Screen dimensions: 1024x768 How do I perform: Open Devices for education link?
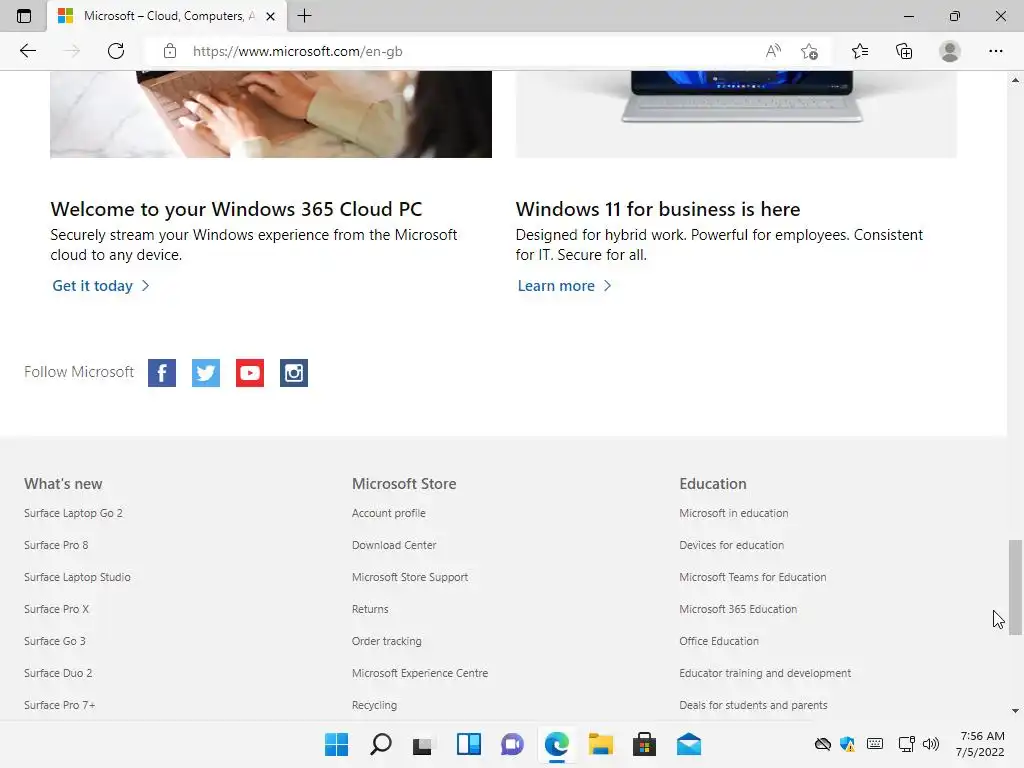click(731, 545)
